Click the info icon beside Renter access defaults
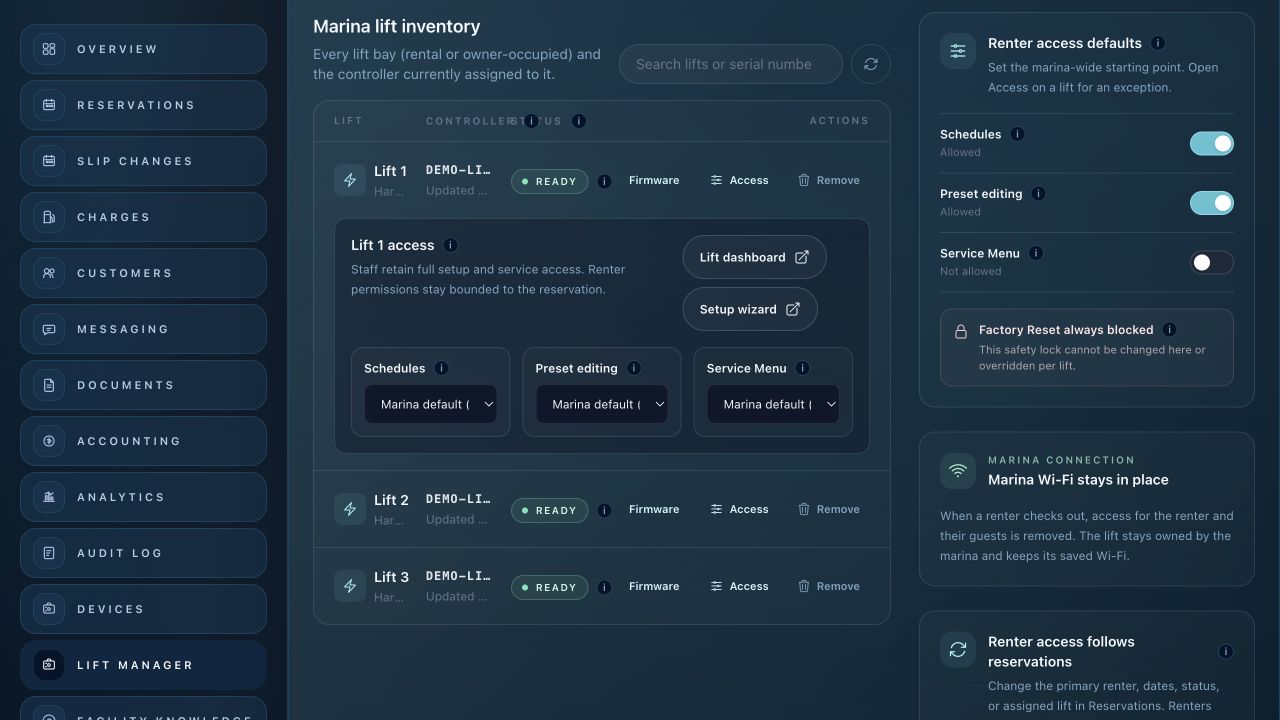1280x720 pixels. tap(1158, 43)
